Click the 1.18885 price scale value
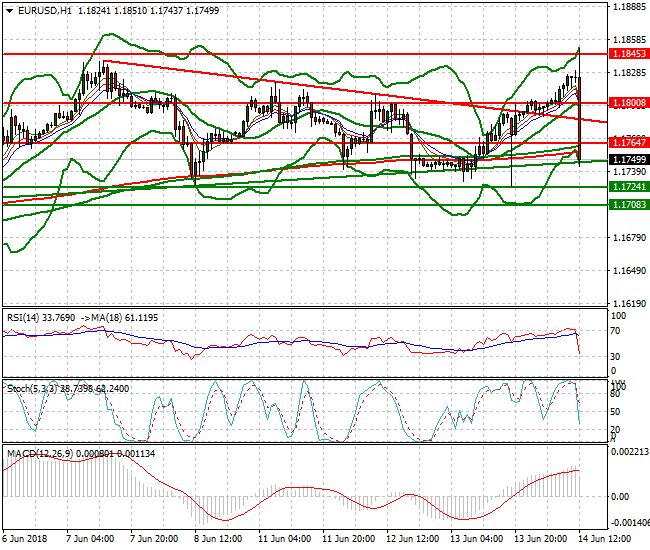This screenshot has width=650, height=550. (629, 7)
